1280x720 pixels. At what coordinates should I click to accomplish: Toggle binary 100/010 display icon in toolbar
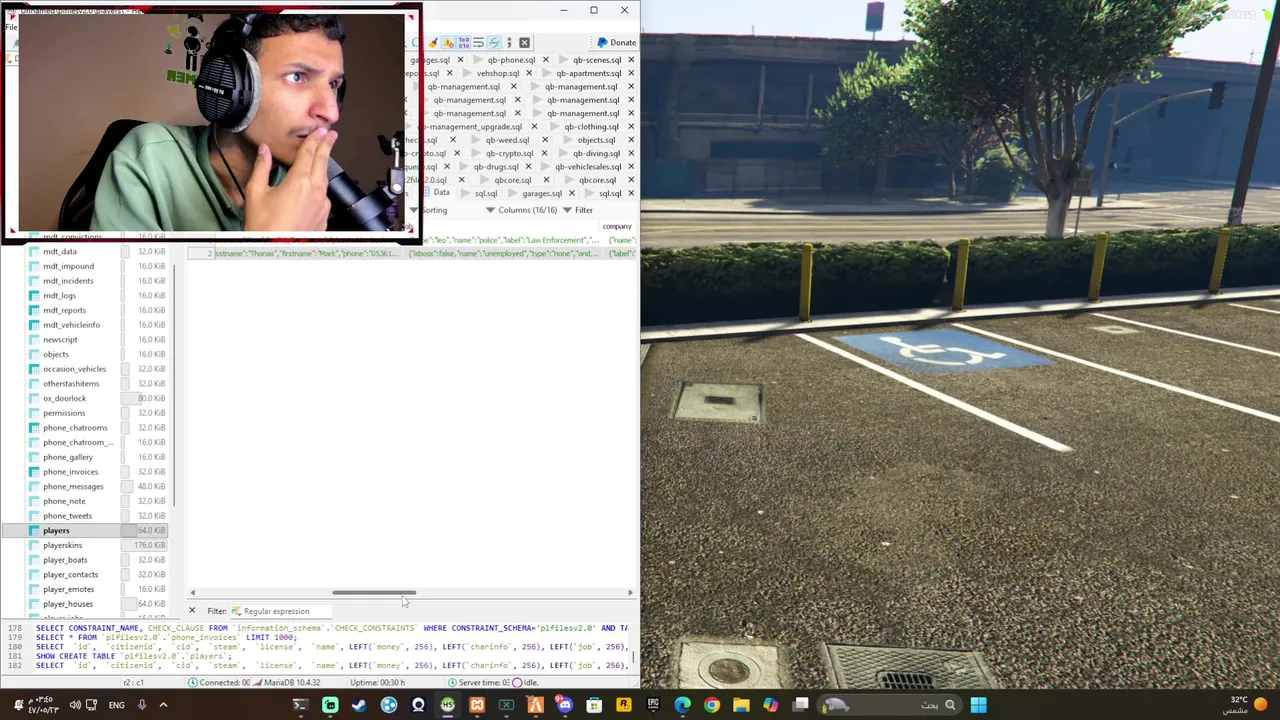(x=464, y=43)
